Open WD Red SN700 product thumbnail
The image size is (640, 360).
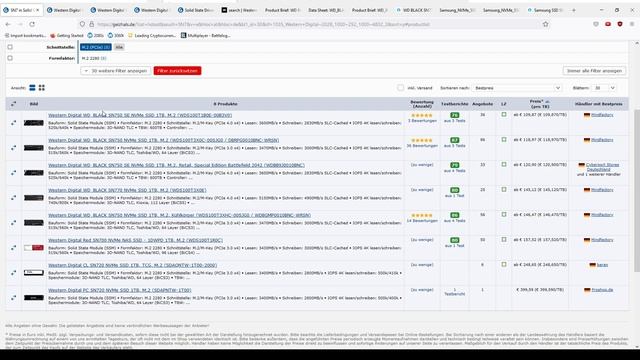click(34, 248)
